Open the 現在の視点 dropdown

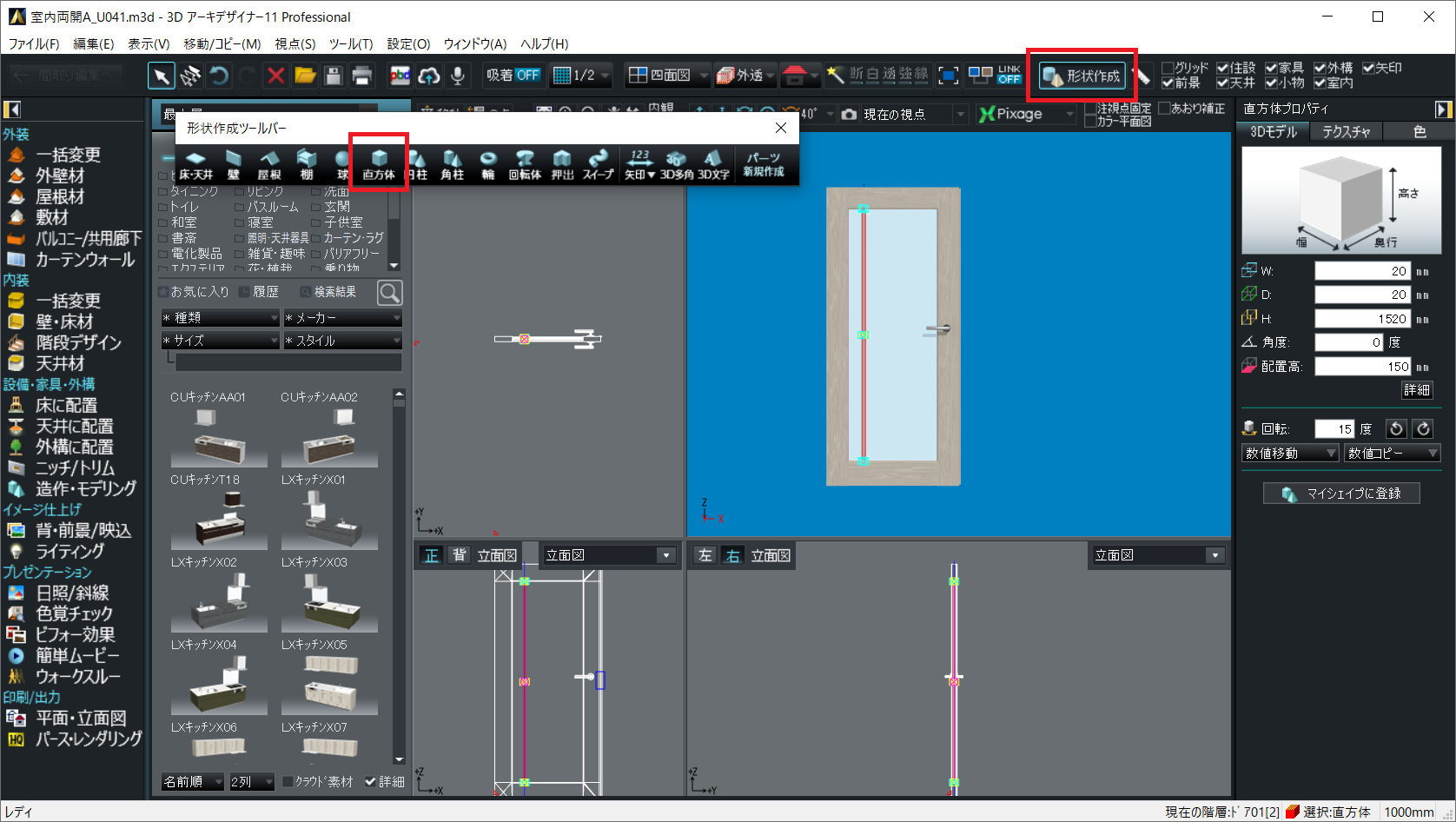coord(960,114)
